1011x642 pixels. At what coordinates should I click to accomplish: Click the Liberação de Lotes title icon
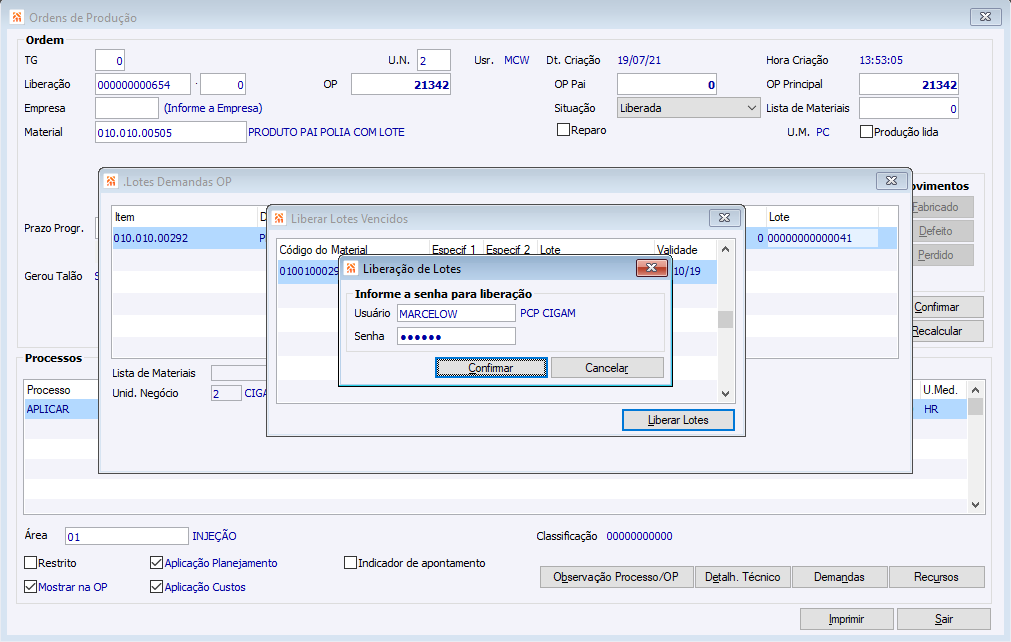pyautogui.click(x=351, y=268)
